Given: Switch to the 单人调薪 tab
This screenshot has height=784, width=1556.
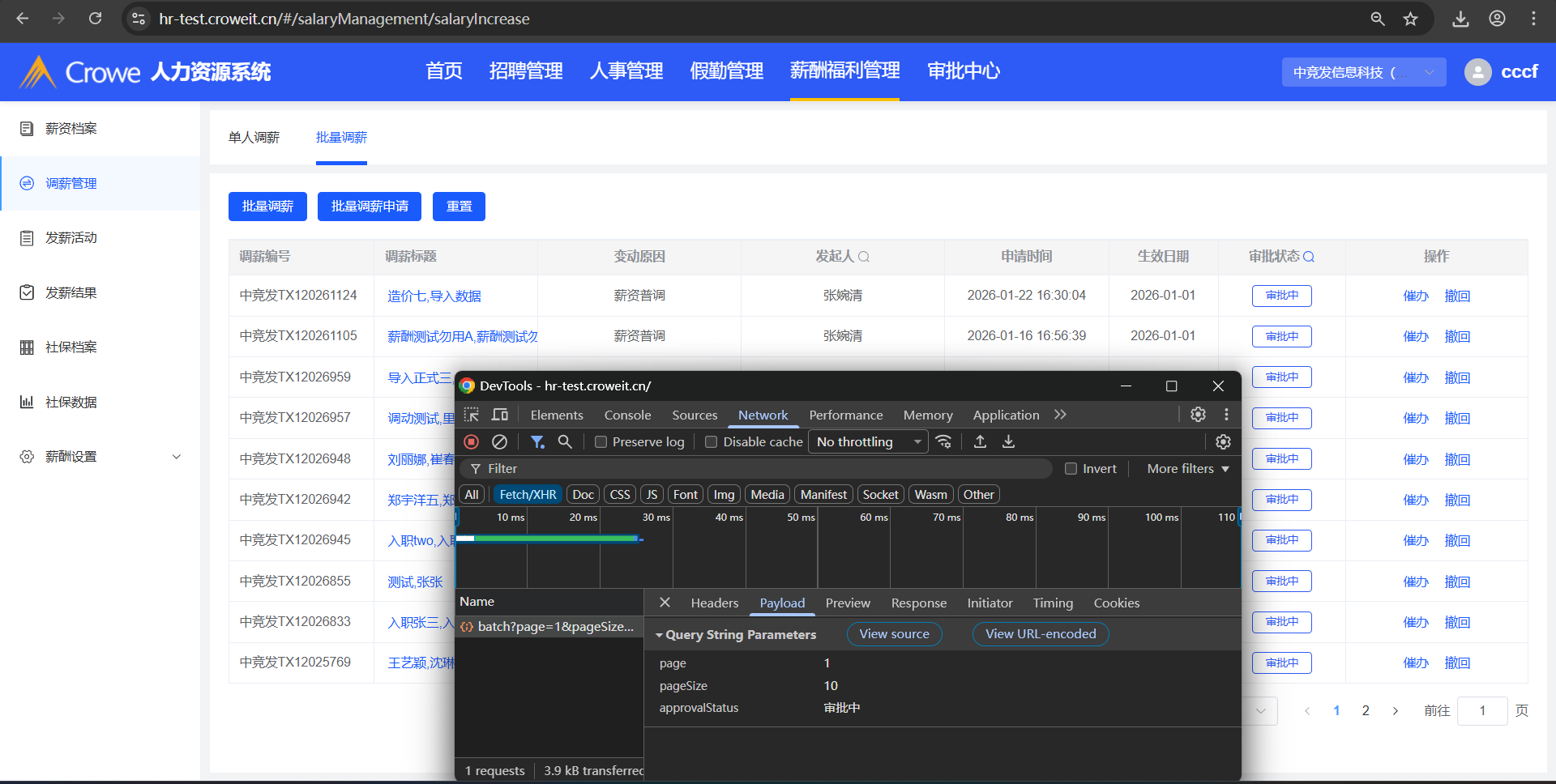Looking at the screenshot, I should click(254, 138).
